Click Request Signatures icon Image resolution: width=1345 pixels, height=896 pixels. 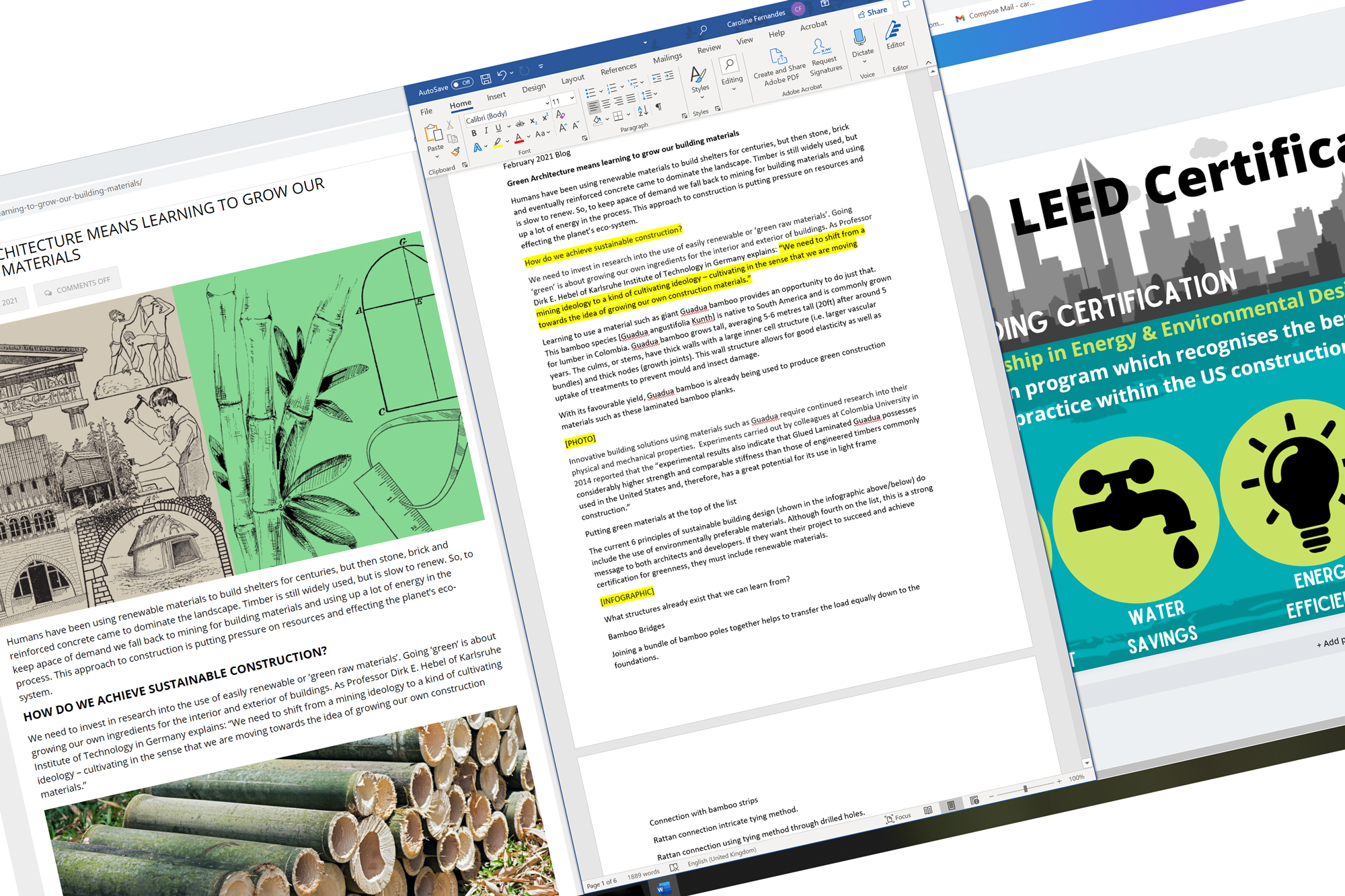821,46
